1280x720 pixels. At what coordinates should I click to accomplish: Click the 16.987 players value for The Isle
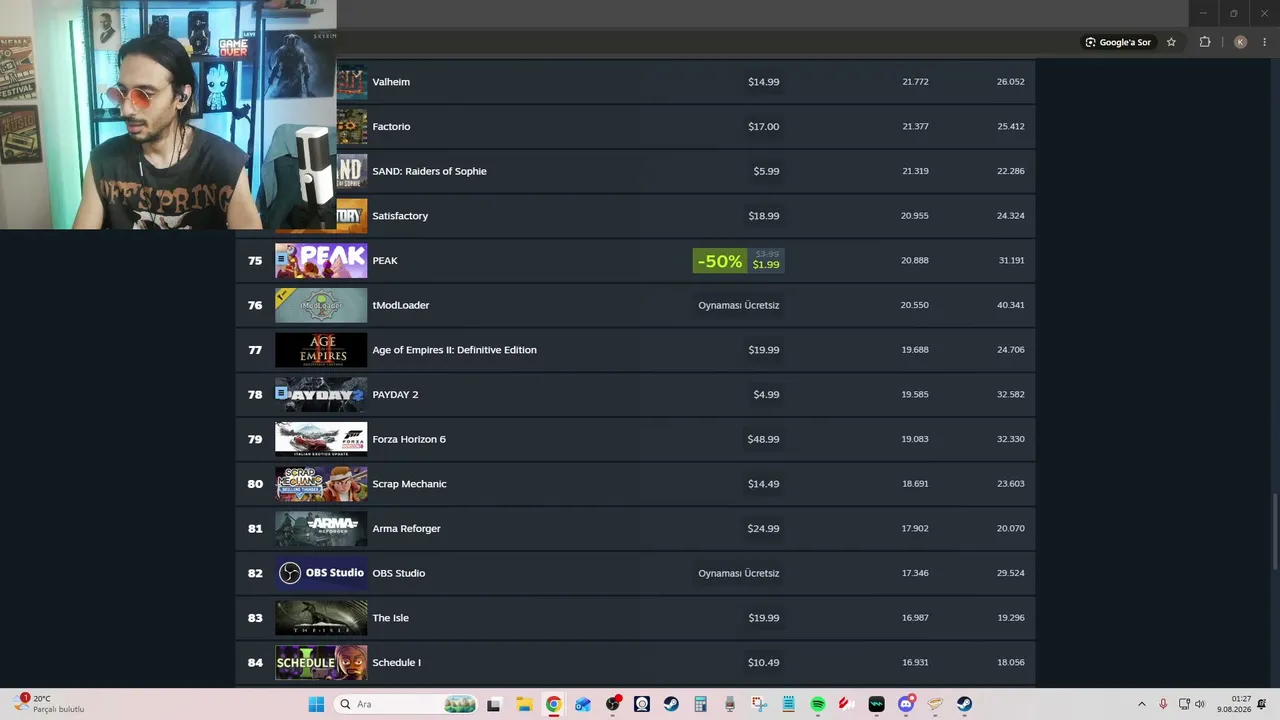[915, 618]
